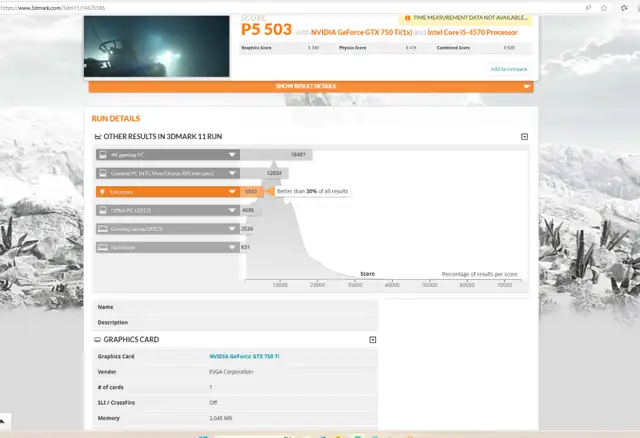The width and height of the screenshot is (640, 438).
Task: Click the RUN DETAILS heading
Action: click(x=116, y=119)
